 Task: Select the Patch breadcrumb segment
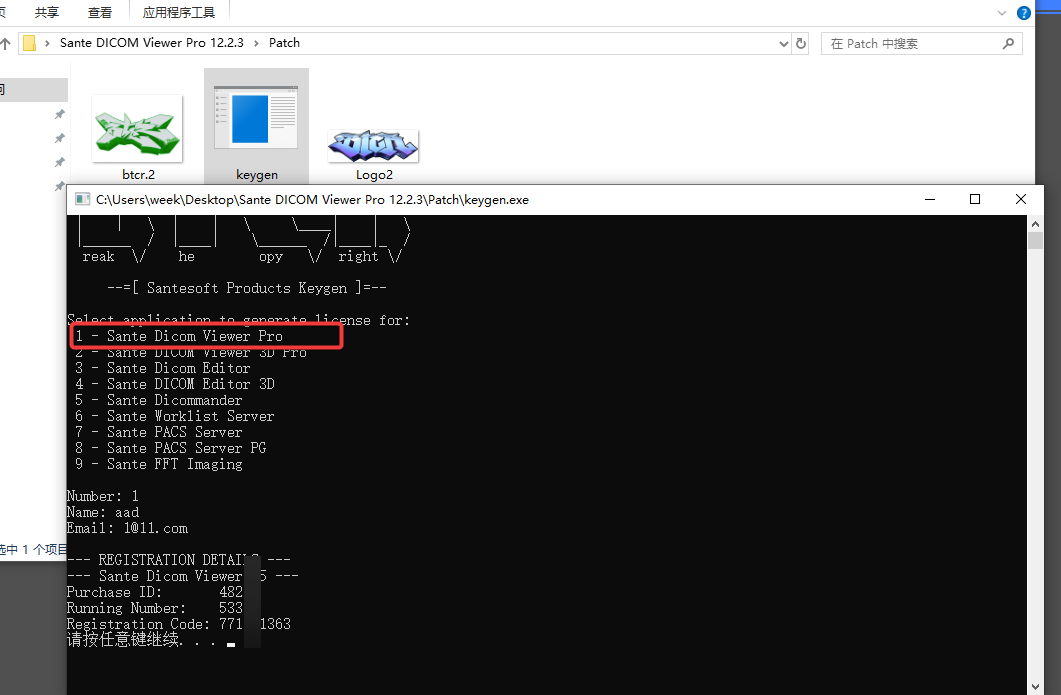[284, 43]
